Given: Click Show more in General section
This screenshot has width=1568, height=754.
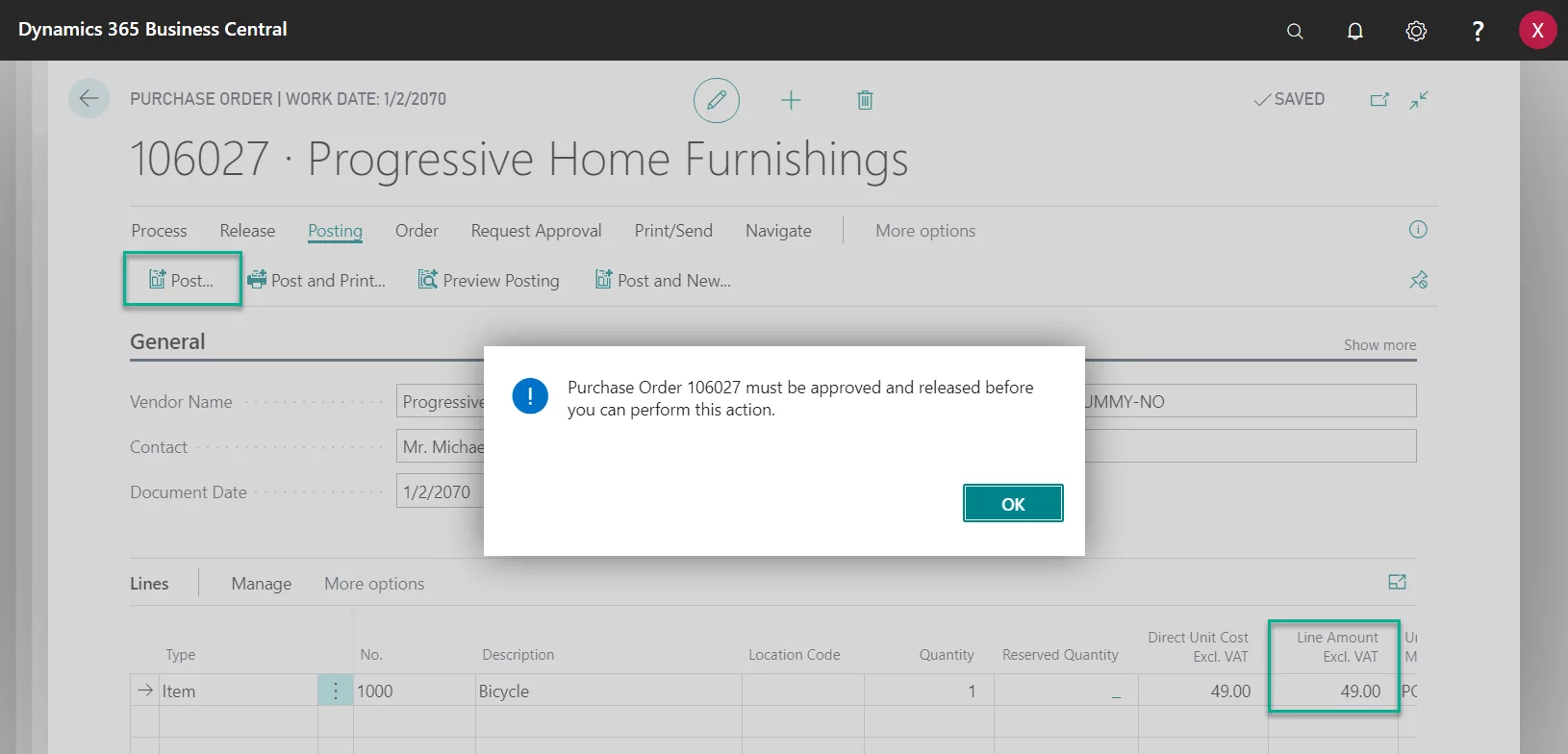Looking at the screenshot, I should [x=1379, y=345].
